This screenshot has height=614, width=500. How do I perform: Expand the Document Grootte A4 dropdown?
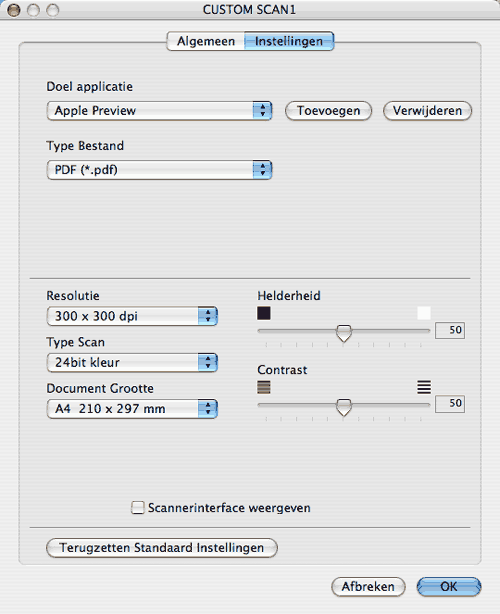pos(132,408)
